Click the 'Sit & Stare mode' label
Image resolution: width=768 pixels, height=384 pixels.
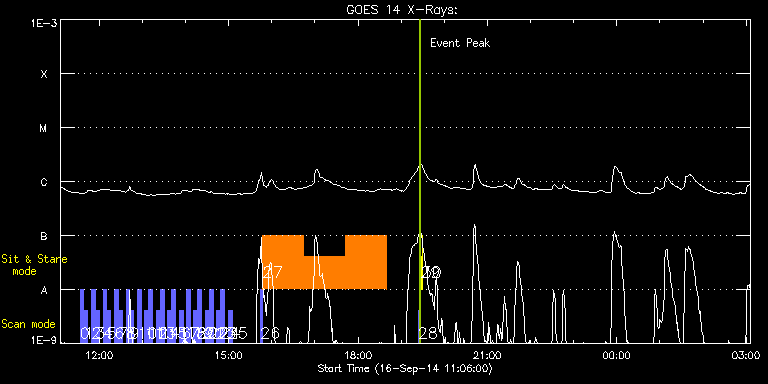coord(34,265)
